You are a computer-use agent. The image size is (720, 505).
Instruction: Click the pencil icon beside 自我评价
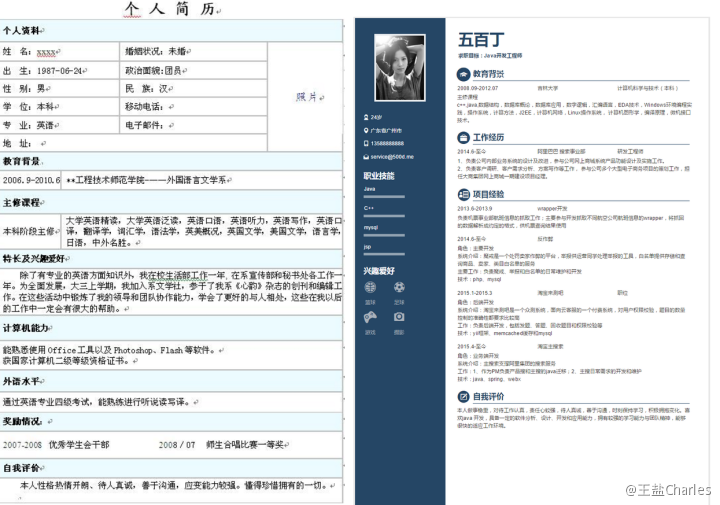pyautogui.click(x=463, y=397)
